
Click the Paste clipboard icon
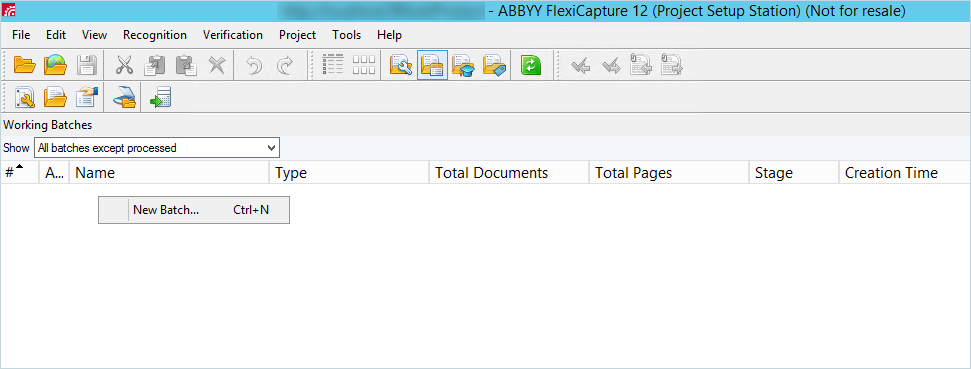coord(186,65)
